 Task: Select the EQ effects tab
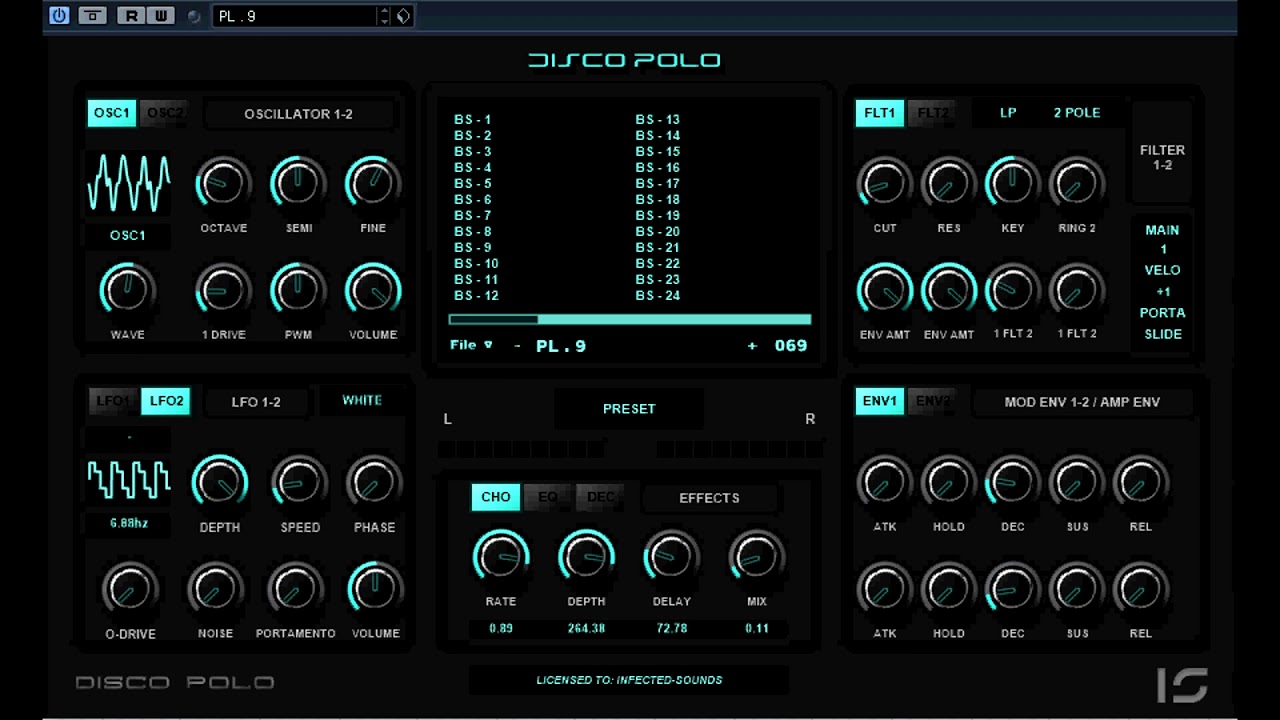[548, 497]
